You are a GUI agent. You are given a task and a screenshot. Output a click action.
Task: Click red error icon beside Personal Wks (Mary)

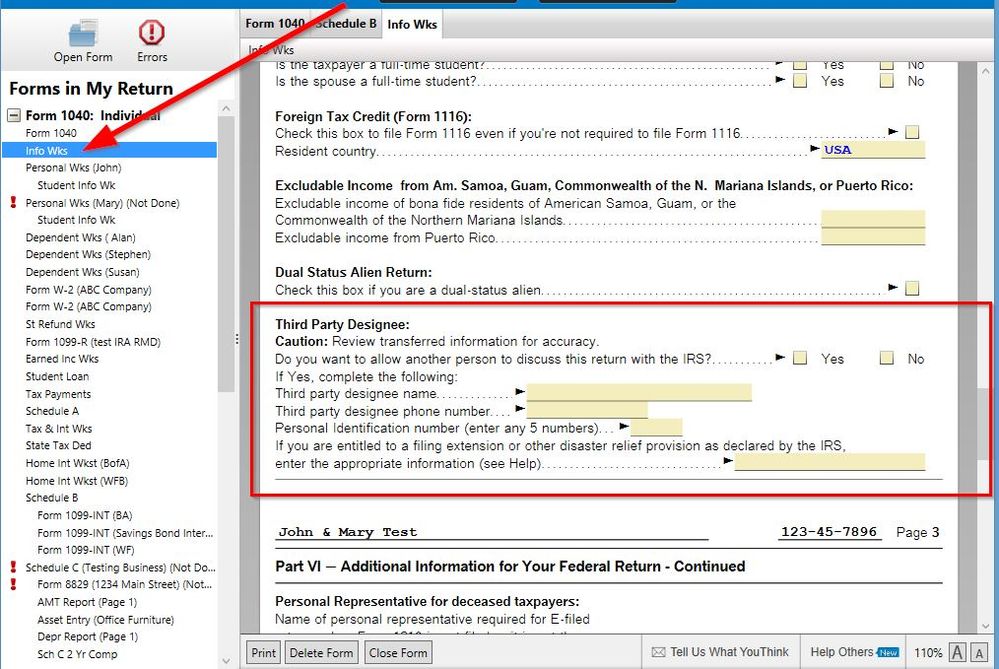[x=13, y=203]
